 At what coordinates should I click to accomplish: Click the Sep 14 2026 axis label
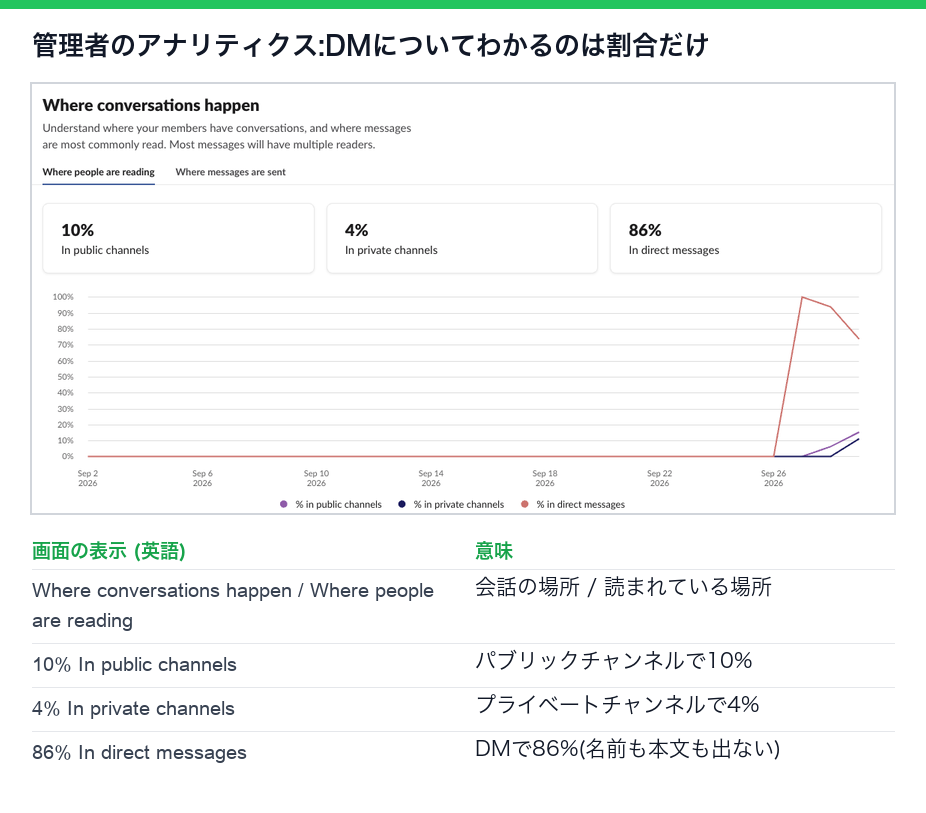pyautogui.click(x=431, y=478)
